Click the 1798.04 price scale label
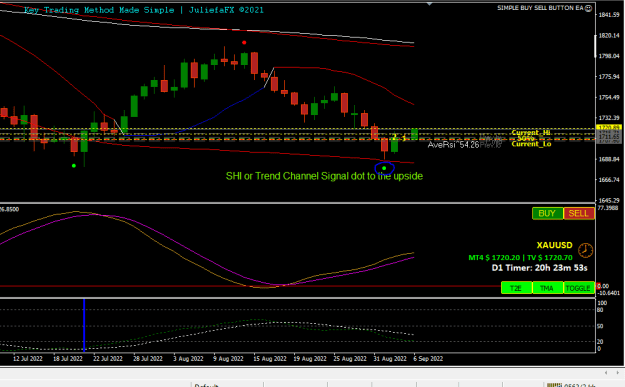This screenshot has height=387, width=625. [609, 56]
